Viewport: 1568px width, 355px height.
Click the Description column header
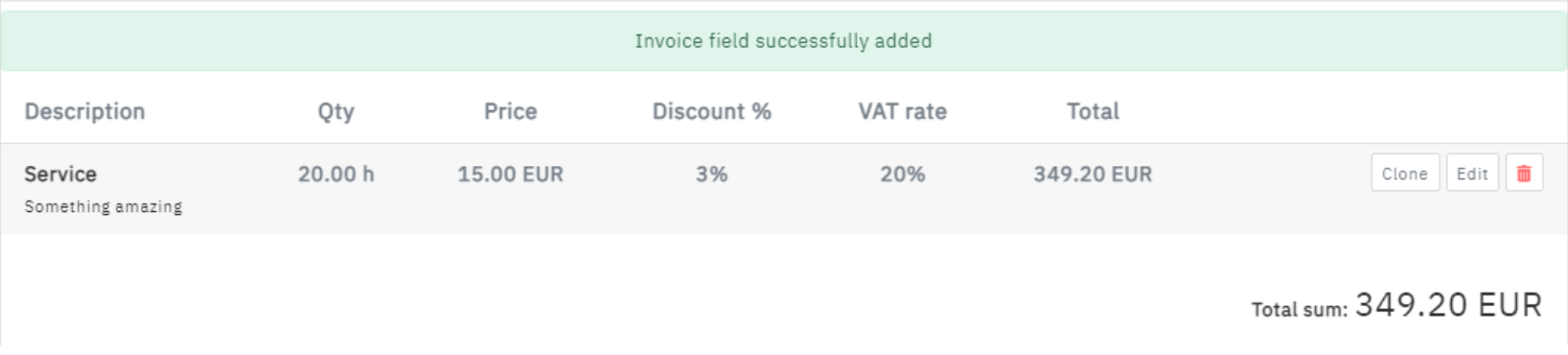[84, 111]
